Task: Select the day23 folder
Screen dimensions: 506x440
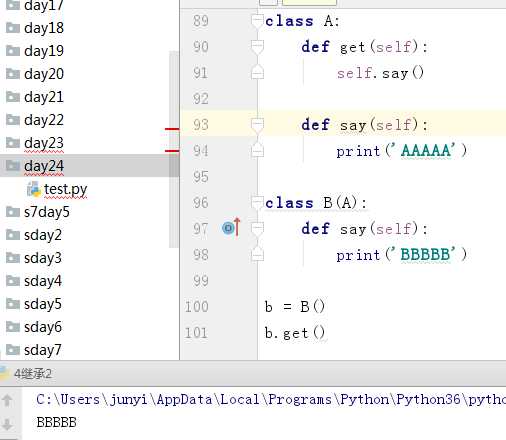Action: [43, 143]
